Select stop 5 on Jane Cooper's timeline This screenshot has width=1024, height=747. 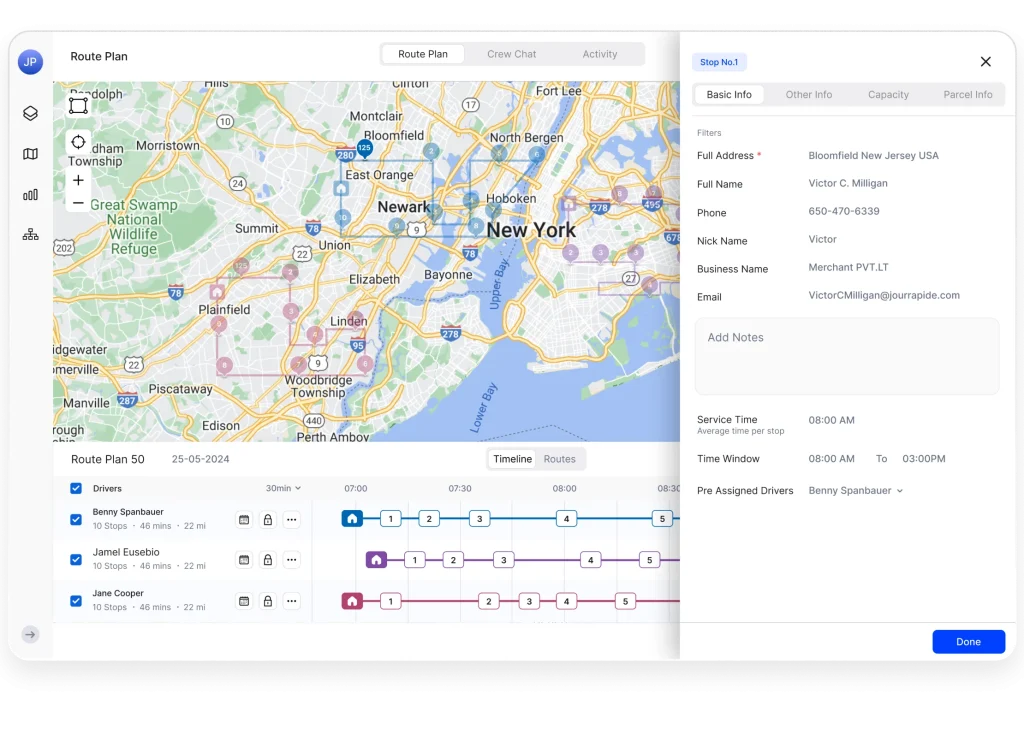(x=625, y=601)
